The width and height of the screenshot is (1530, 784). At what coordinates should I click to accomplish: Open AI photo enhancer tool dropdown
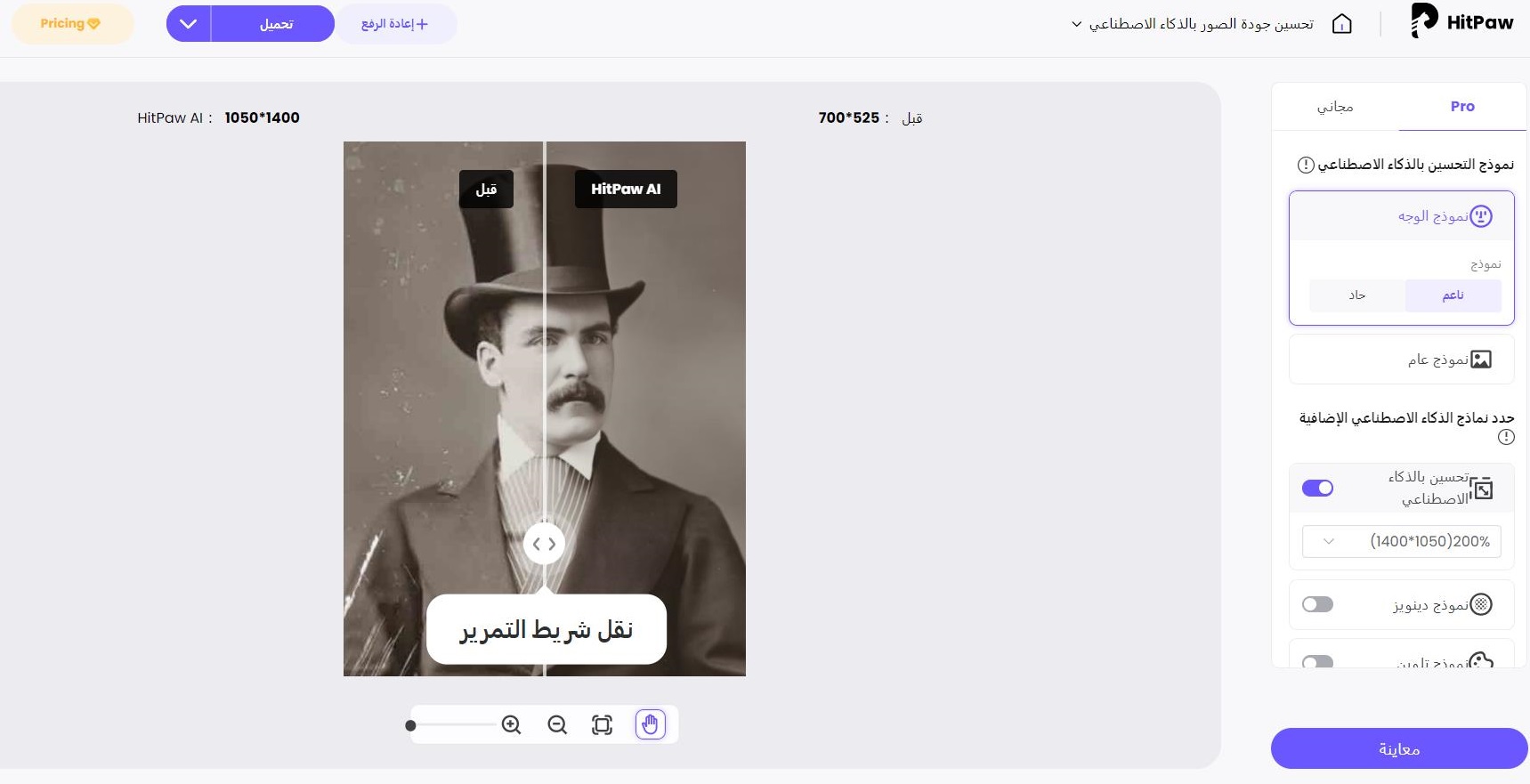click(1192, 24)
